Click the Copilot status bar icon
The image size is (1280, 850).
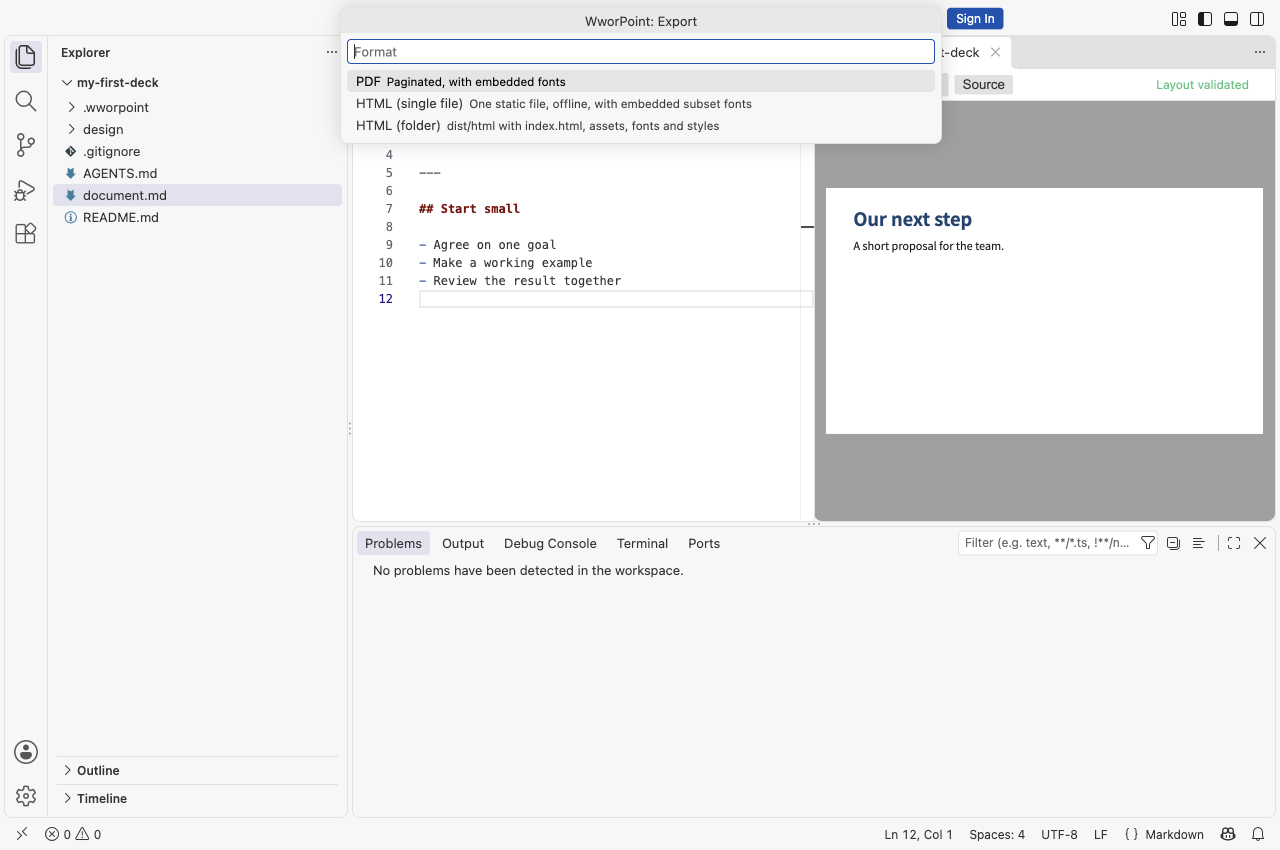1228,834
